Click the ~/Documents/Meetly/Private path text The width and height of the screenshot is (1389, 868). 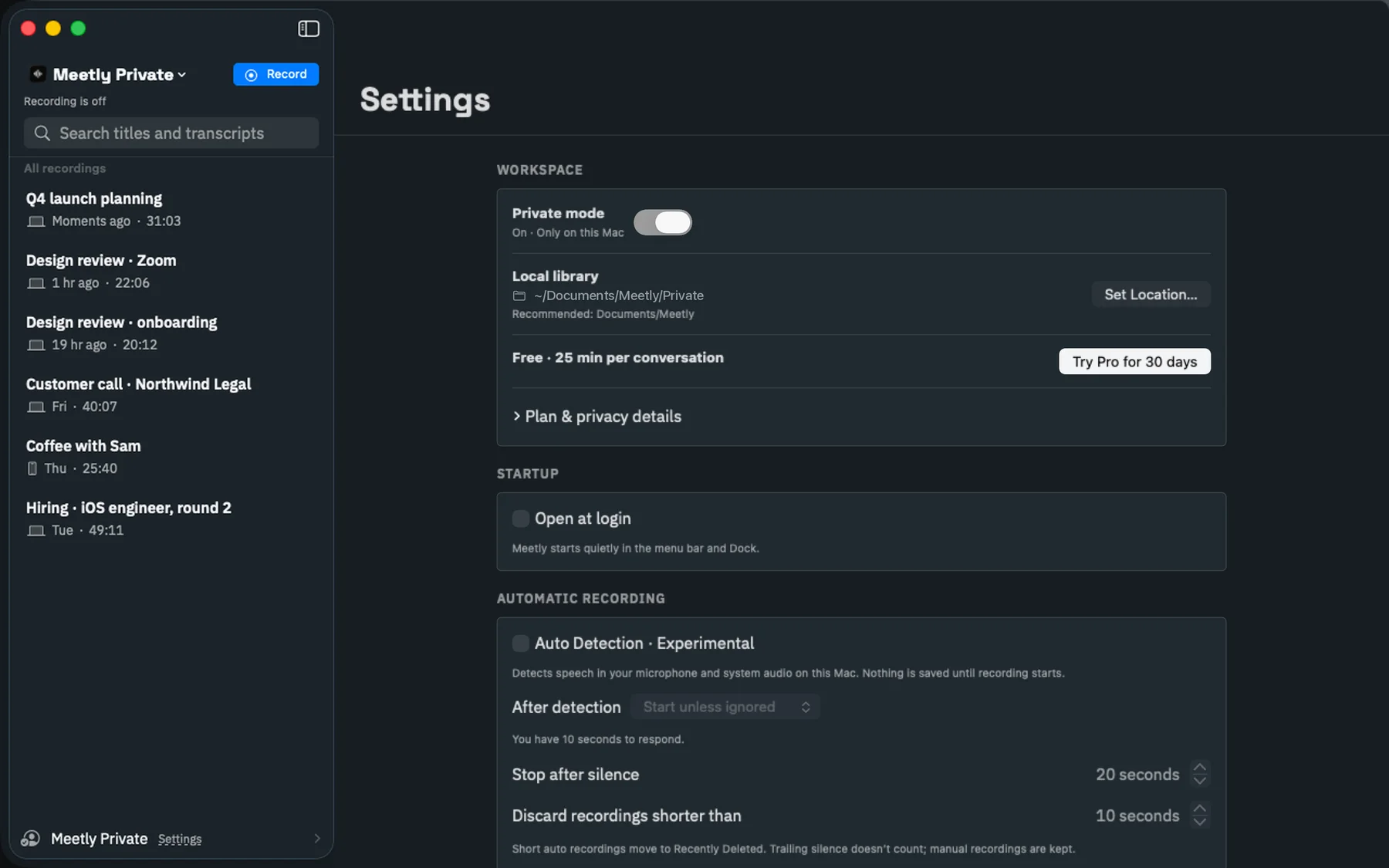point(619,296)
